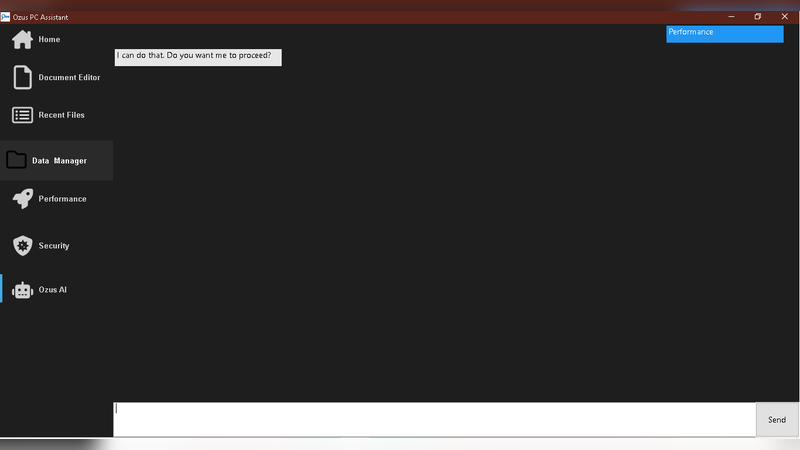Choose the Ozus AI sidebar label

click(x=52, y=290)
